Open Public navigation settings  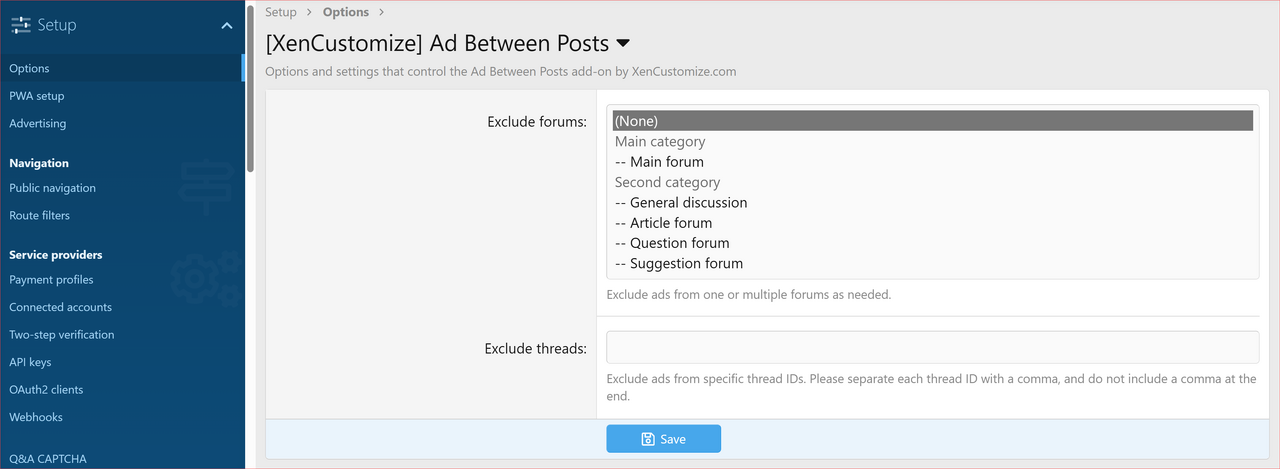(53, 188)
